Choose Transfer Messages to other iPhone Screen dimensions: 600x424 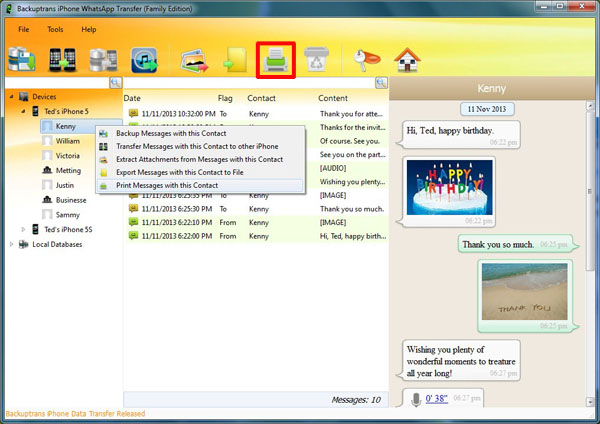(x=201, y=146)
